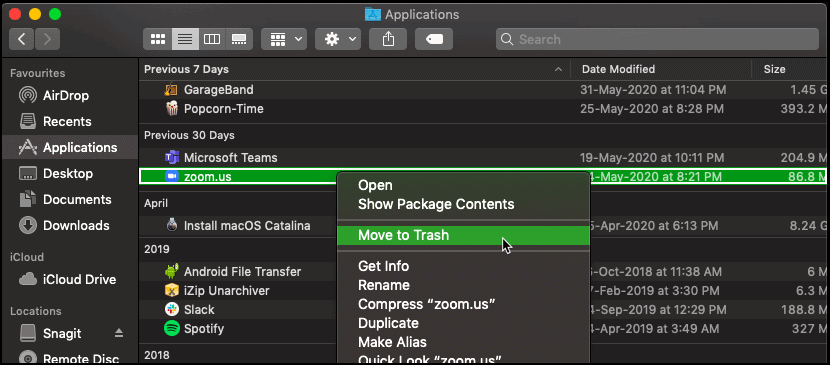
Task: Go forward with the right chevron button
Action: (x=47, y=39)
